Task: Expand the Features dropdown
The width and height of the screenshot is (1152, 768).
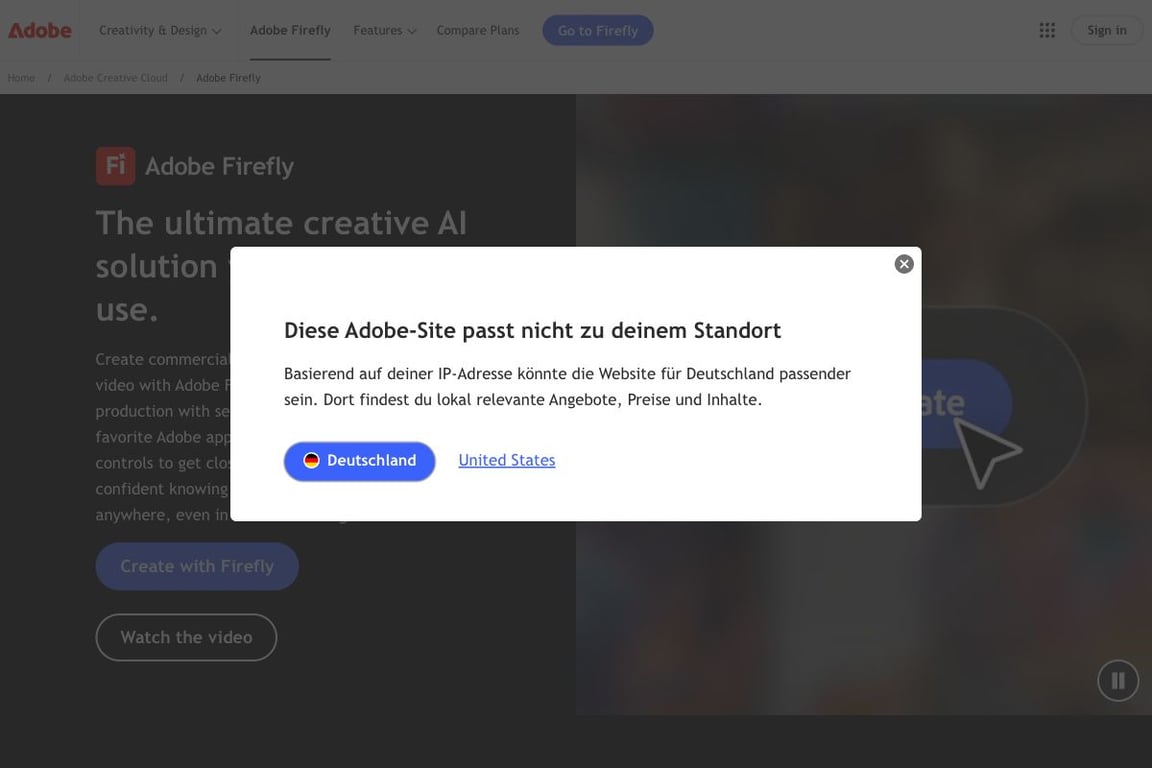Action: pyautogui.click(x=385, y=30)
